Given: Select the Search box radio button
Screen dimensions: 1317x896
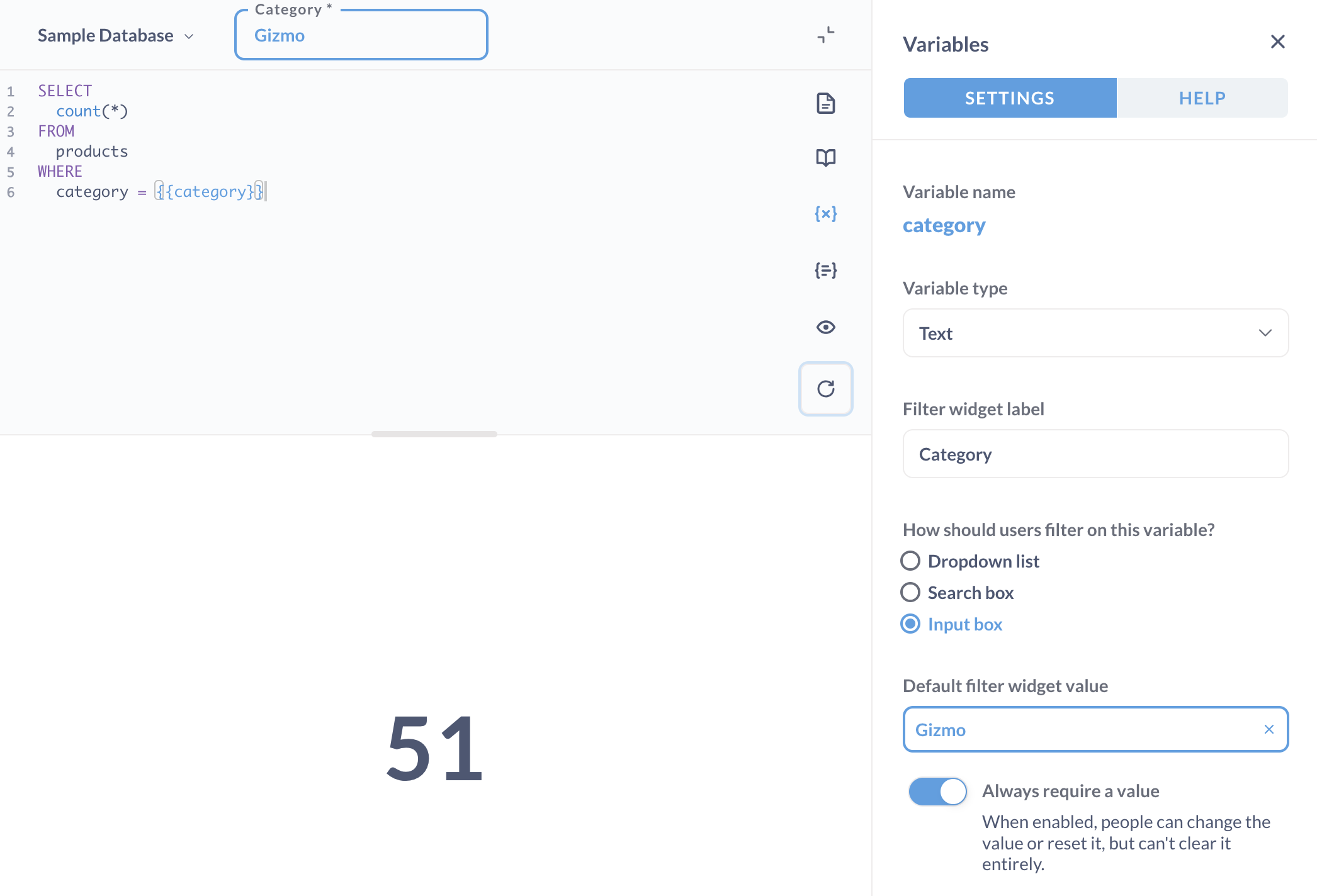Looking at the screenshot, I should point(909,592).
